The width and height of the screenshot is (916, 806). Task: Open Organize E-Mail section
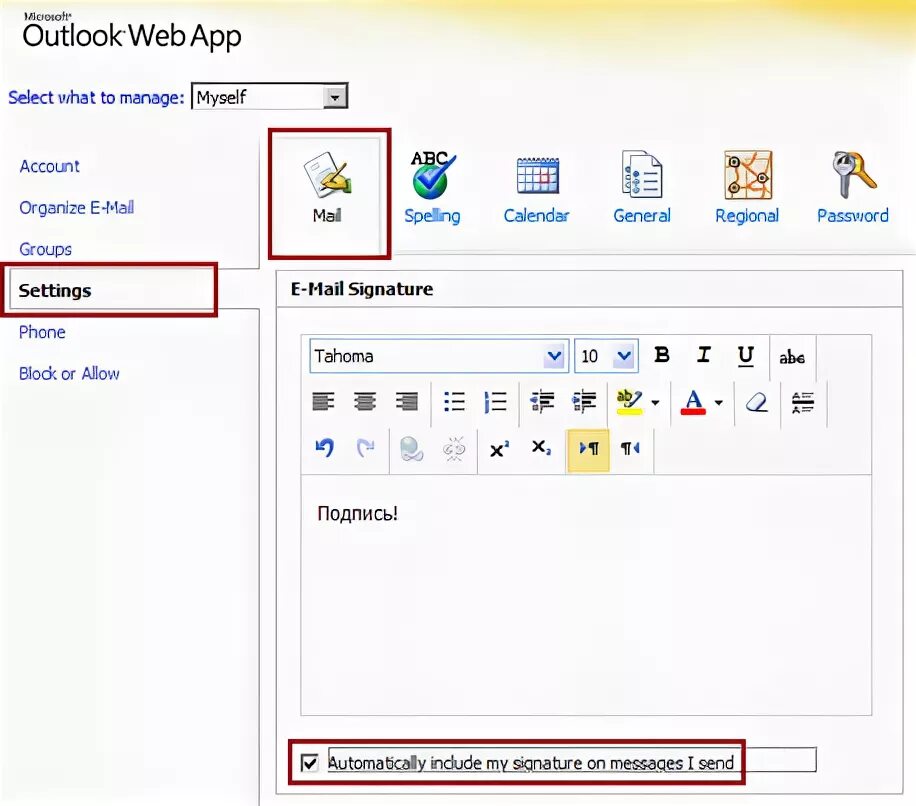77,208
